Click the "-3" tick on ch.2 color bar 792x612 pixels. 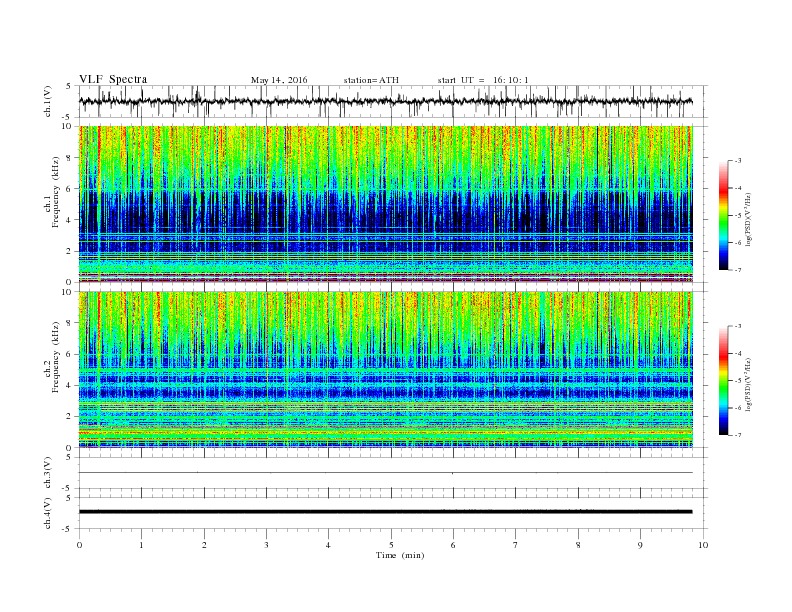pyautogui.click(x=737, y=326)
